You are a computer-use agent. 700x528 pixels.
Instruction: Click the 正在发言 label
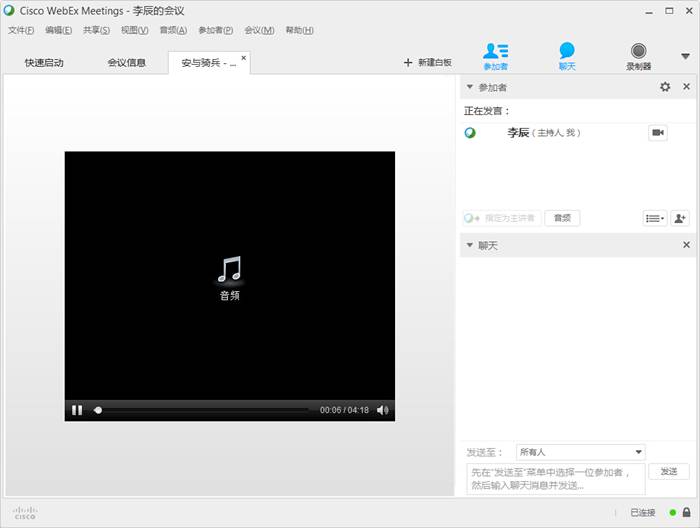coord(487,111)
